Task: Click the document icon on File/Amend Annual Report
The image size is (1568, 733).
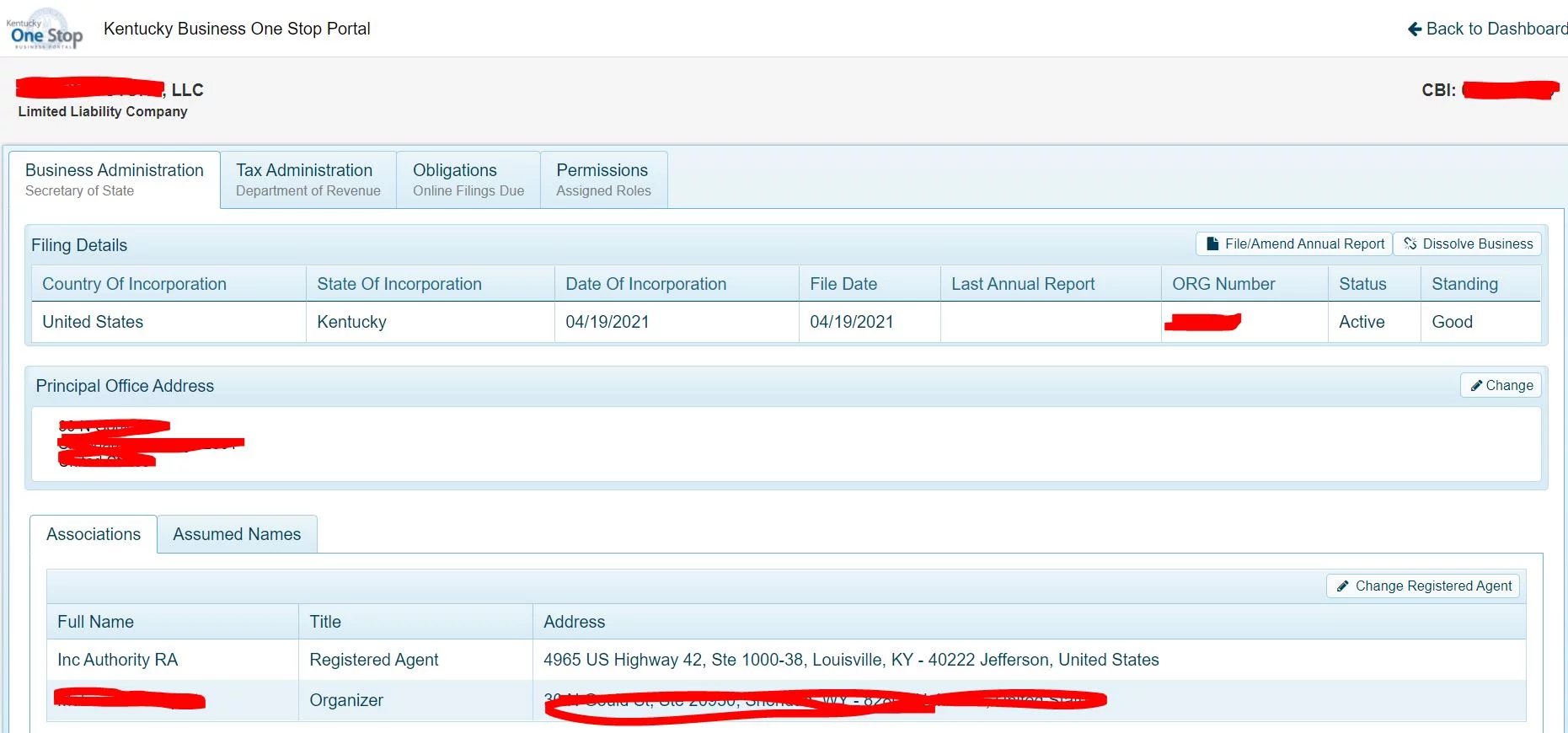Action: (x=1212, y=244)
